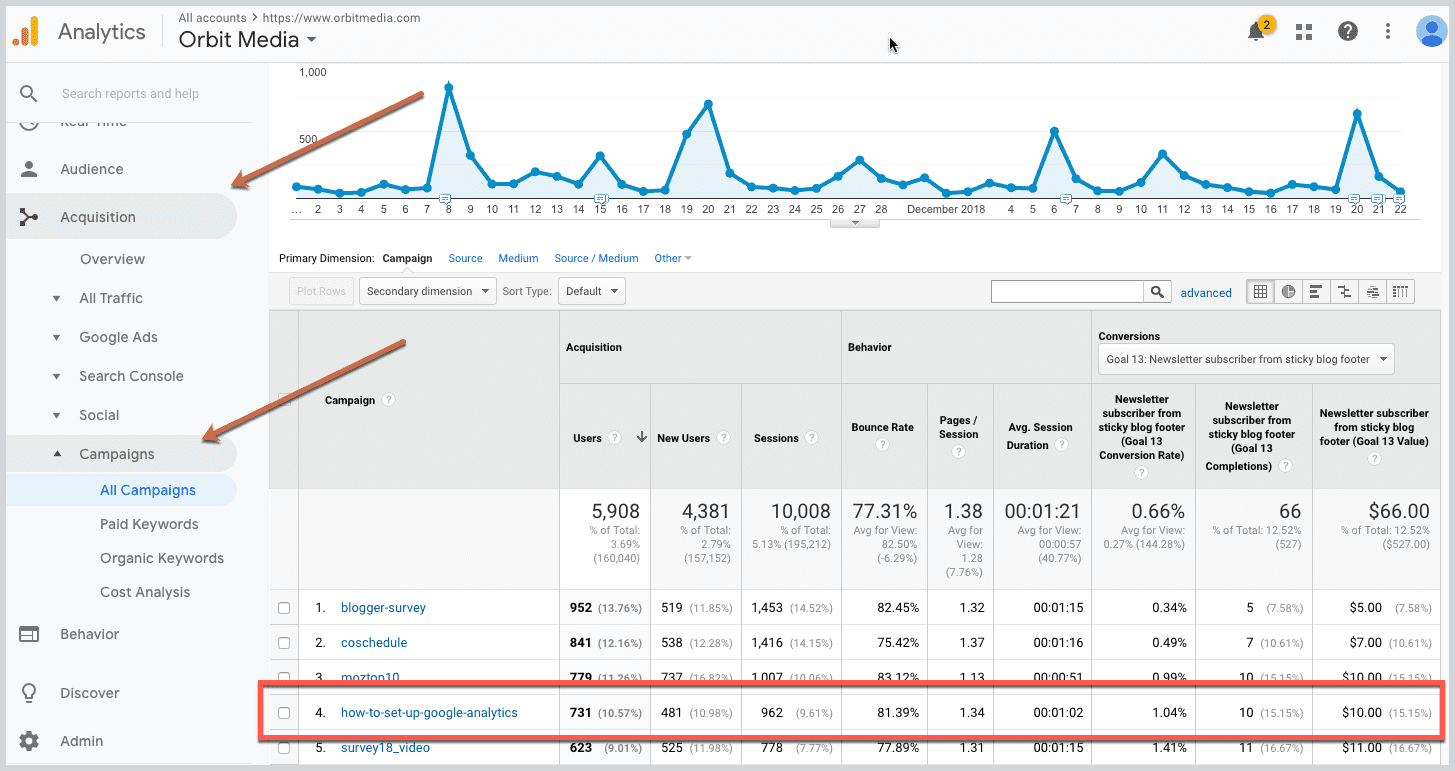Click the help icon next to New Users
1455x771 pixels.
(x=723, y=438)
